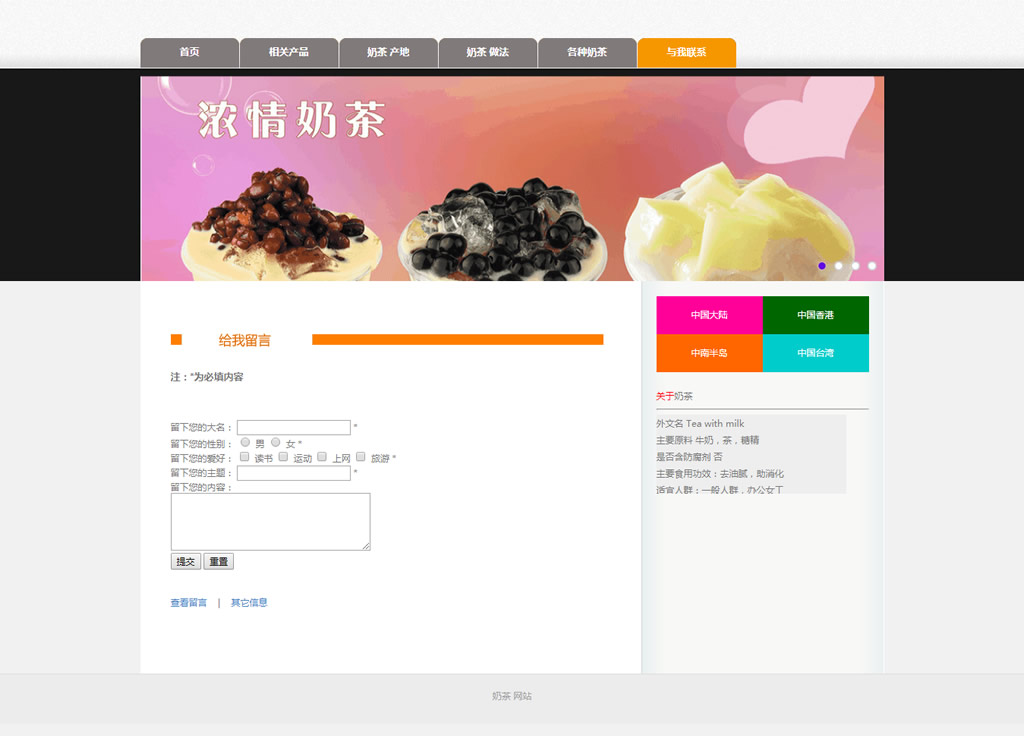This screenshot has width=1024, height=736.
Task: Click the last banner slider dot
Action: (872, 266)
